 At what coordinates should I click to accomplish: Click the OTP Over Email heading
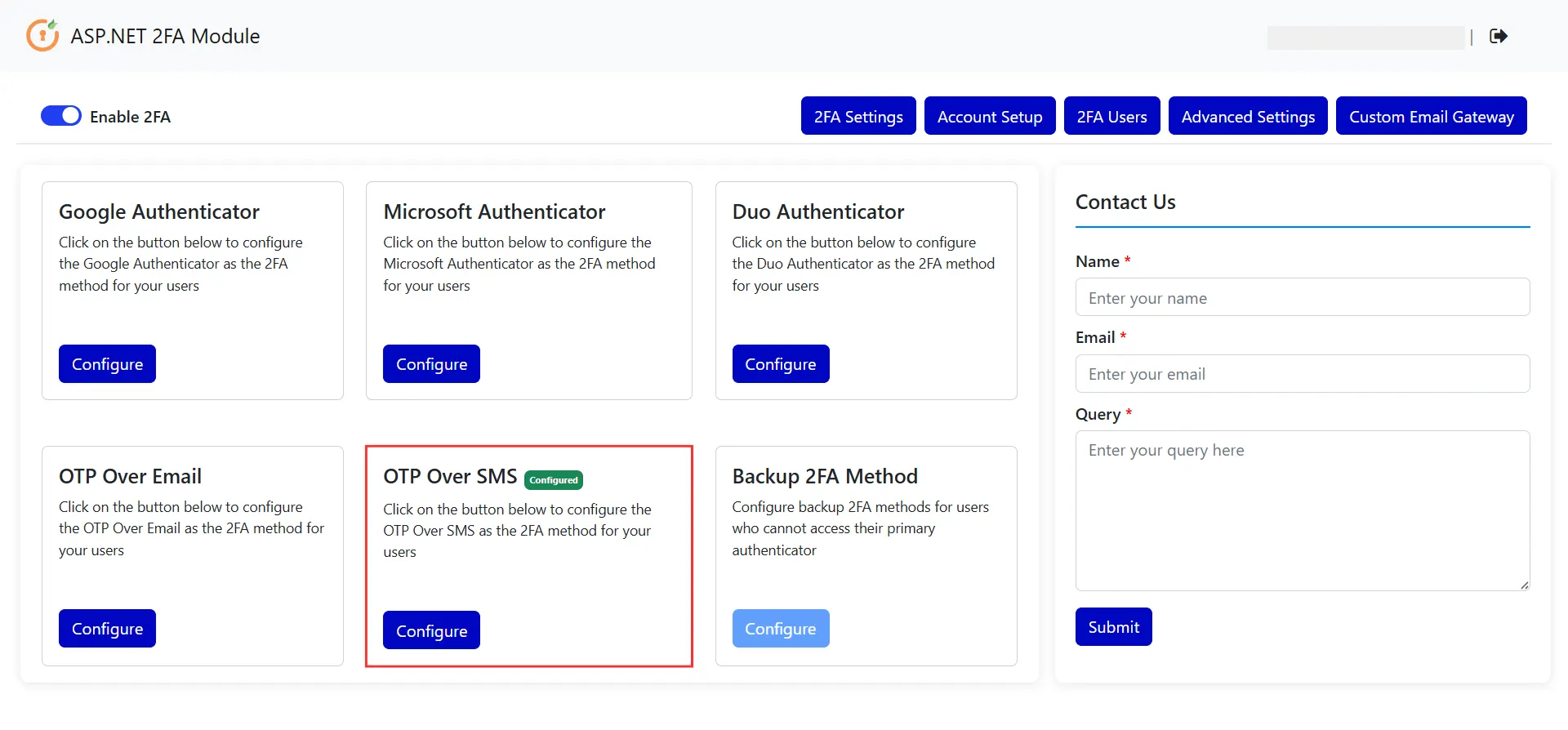click(x=130, y=476)
